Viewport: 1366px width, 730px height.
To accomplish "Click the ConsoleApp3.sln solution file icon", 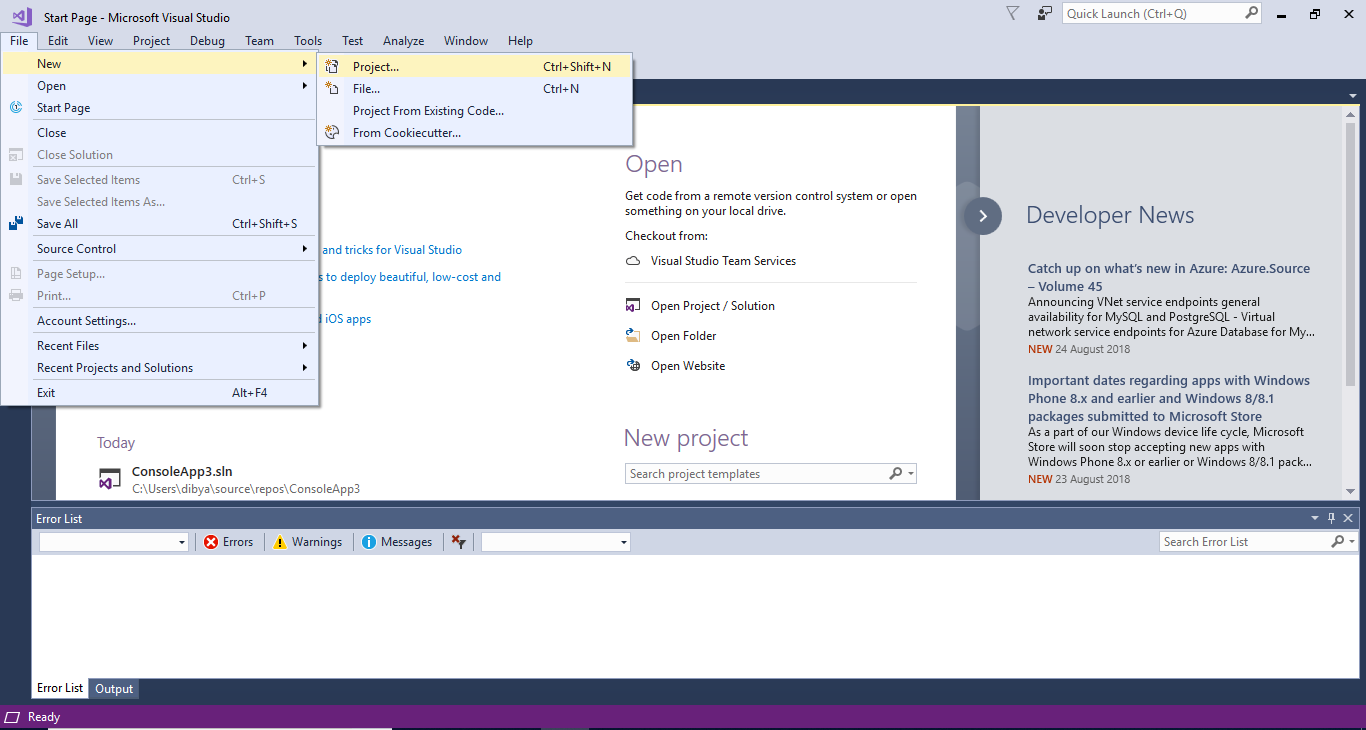I will click(x=109, y=479).
